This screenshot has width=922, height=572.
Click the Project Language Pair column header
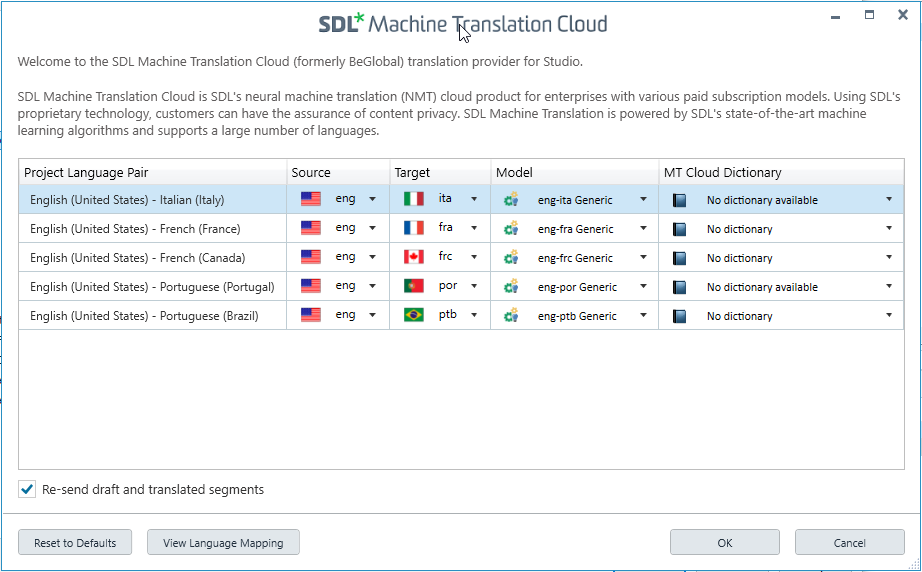pos(152,172)
